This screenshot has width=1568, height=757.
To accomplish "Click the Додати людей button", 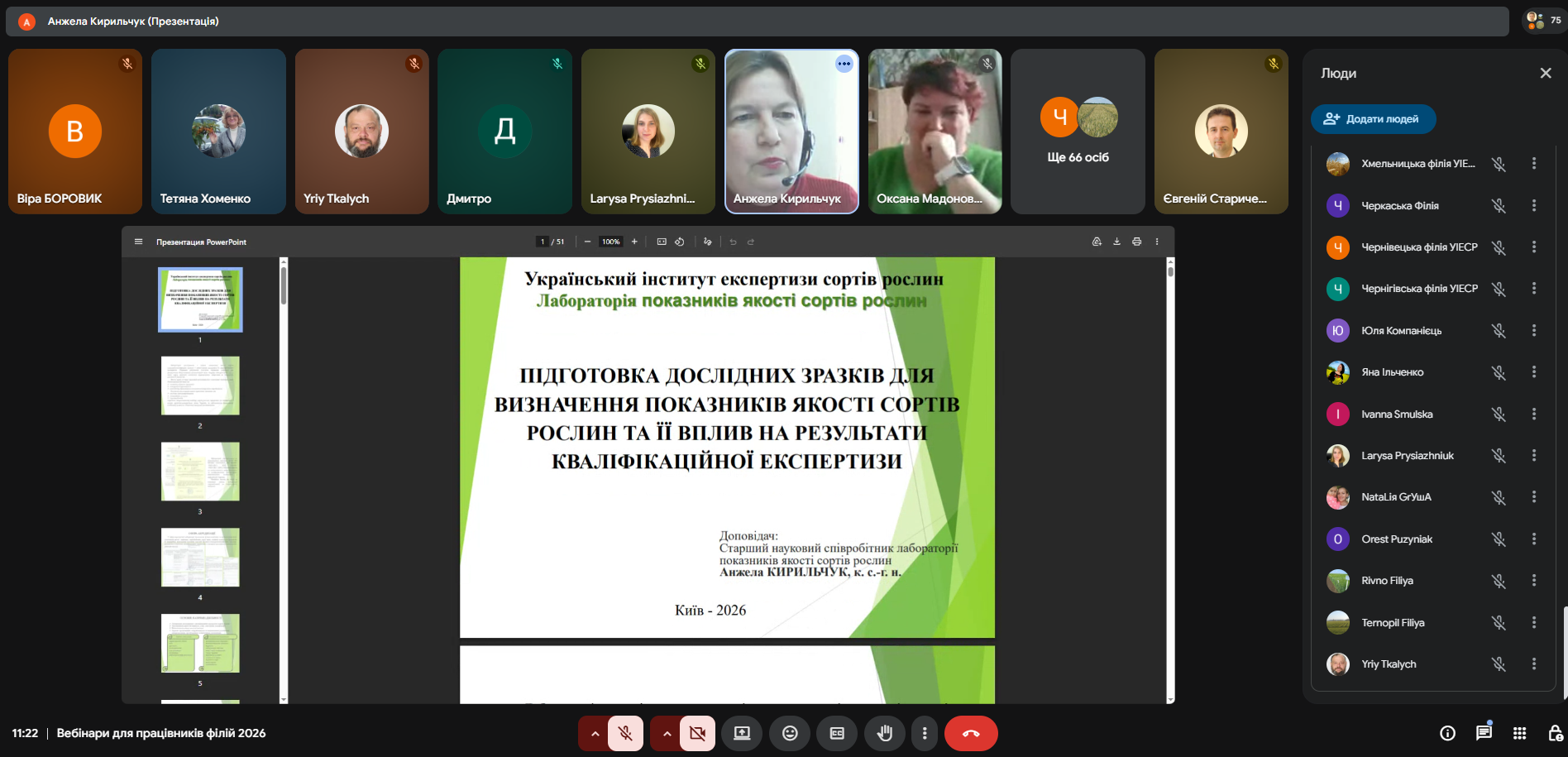I will [1373, 119].
